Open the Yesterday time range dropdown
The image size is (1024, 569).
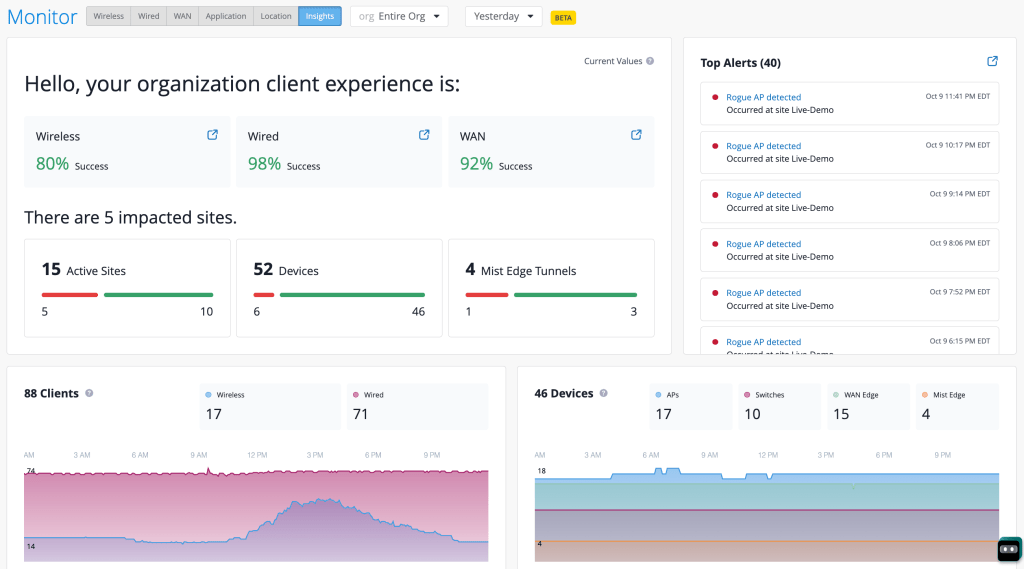[503, 17]
